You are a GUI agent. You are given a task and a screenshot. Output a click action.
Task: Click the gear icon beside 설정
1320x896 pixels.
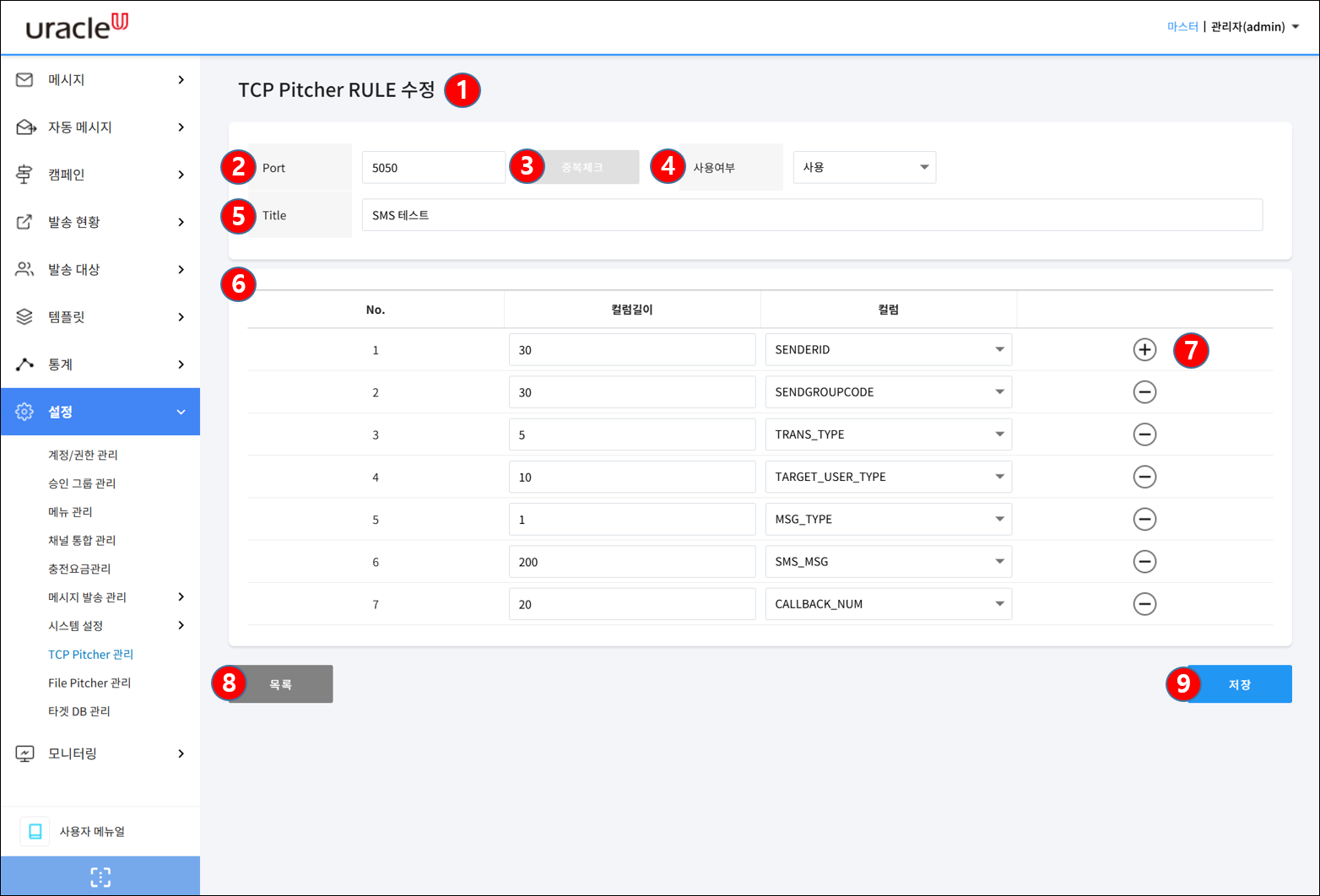(x=24, y=412)
